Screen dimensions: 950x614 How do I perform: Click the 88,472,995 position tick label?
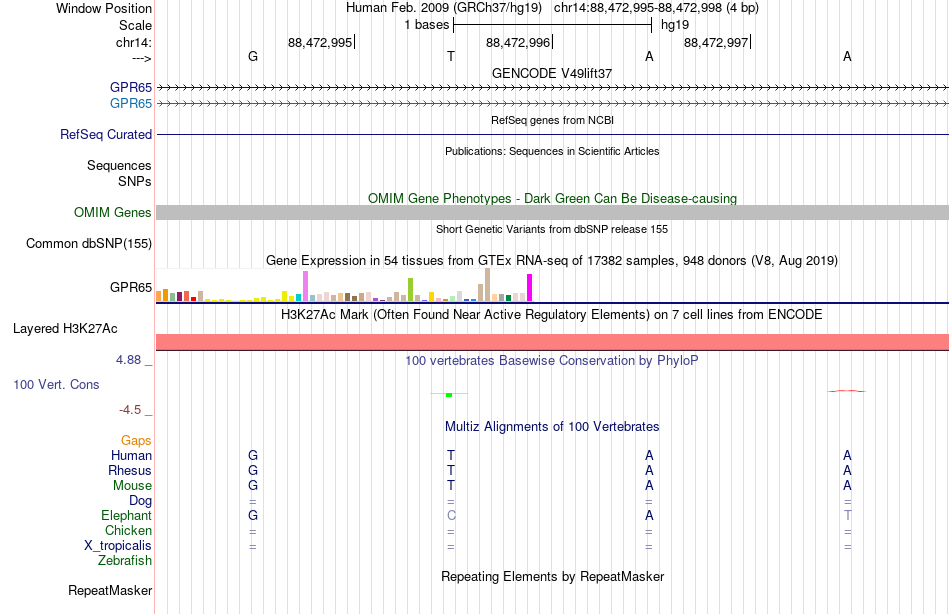pyautogui.click(x=320, y=42)
